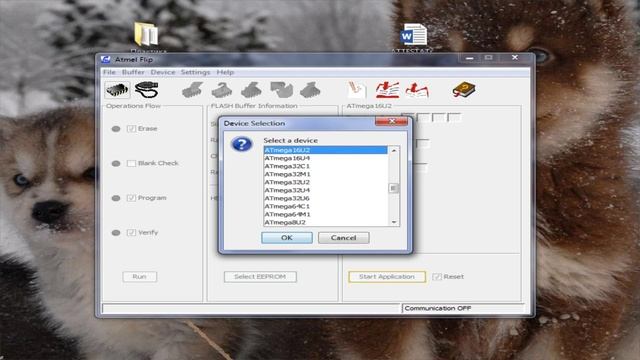Click the Load HEX File red book icon
Image resolution: width=640 pixels, height=360 pixels.
[387, 90]
